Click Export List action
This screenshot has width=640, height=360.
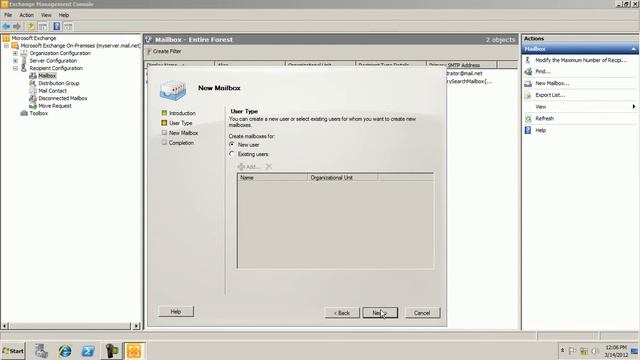pos(550,95)
